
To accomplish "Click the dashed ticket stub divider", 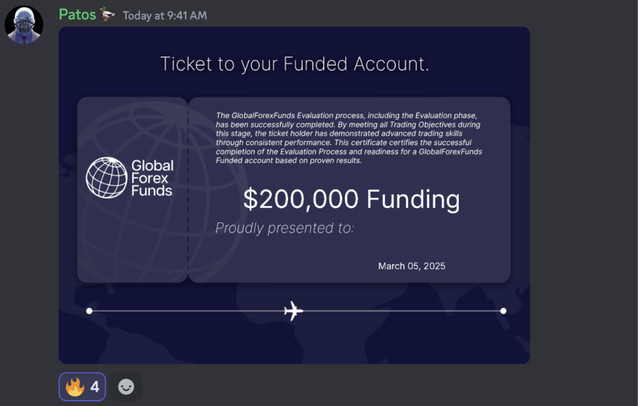I will click(188, 190).
